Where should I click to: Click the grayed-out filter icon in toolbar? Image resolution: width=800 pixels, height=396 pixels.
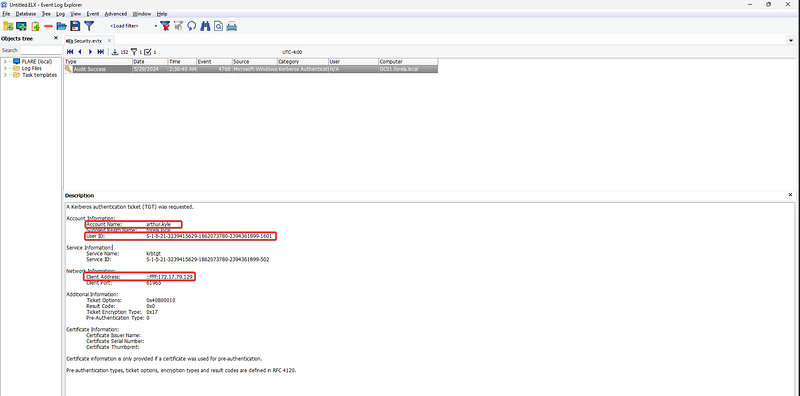pyautogui.click(x=178, y=26)
